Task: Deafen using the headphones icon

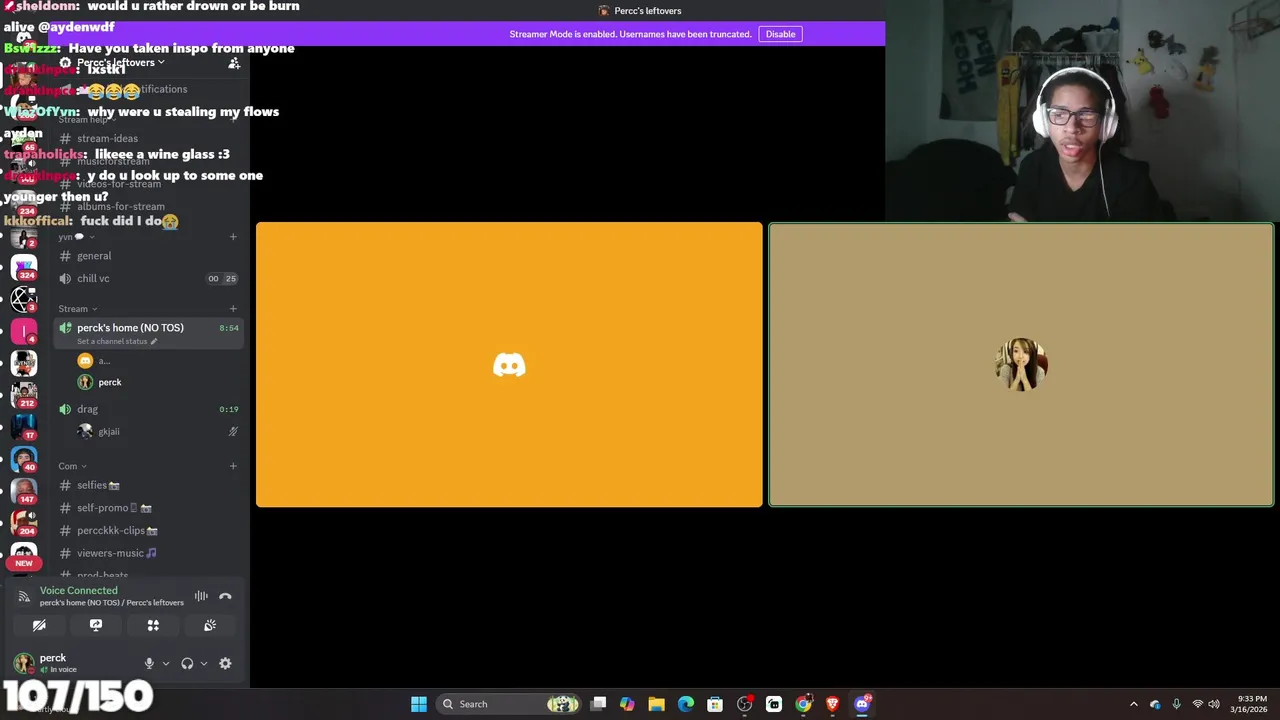Action: (187, 663)
